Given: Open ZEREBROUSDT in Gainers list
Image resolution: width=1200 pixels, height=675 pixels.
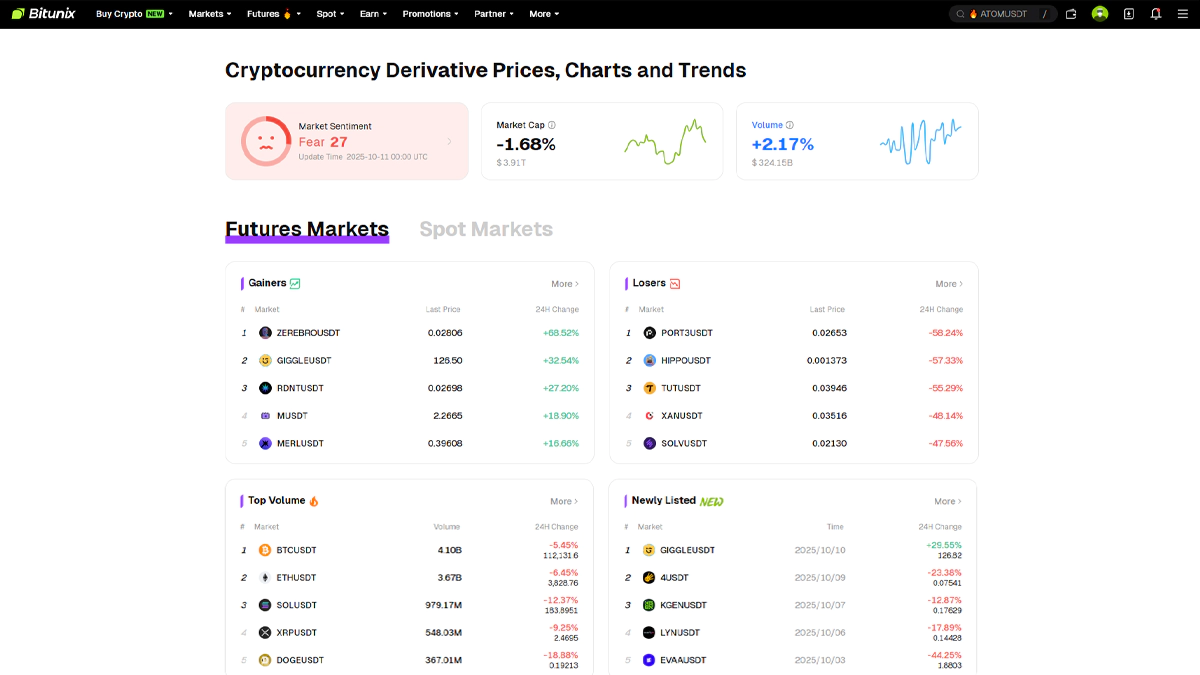Looking at the screenshot, I should click(x=308, y=333).
